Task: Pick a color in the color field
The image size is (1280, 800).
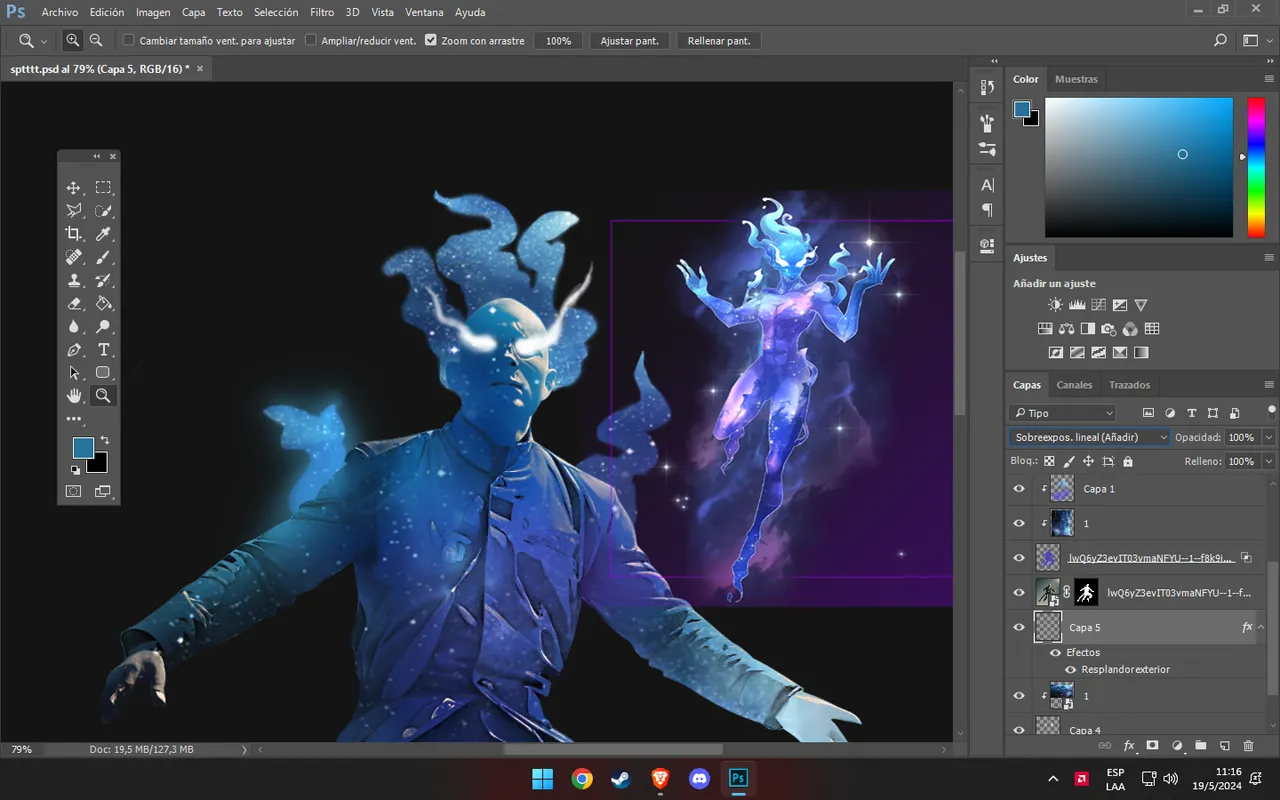Action: click(1139, 167)
